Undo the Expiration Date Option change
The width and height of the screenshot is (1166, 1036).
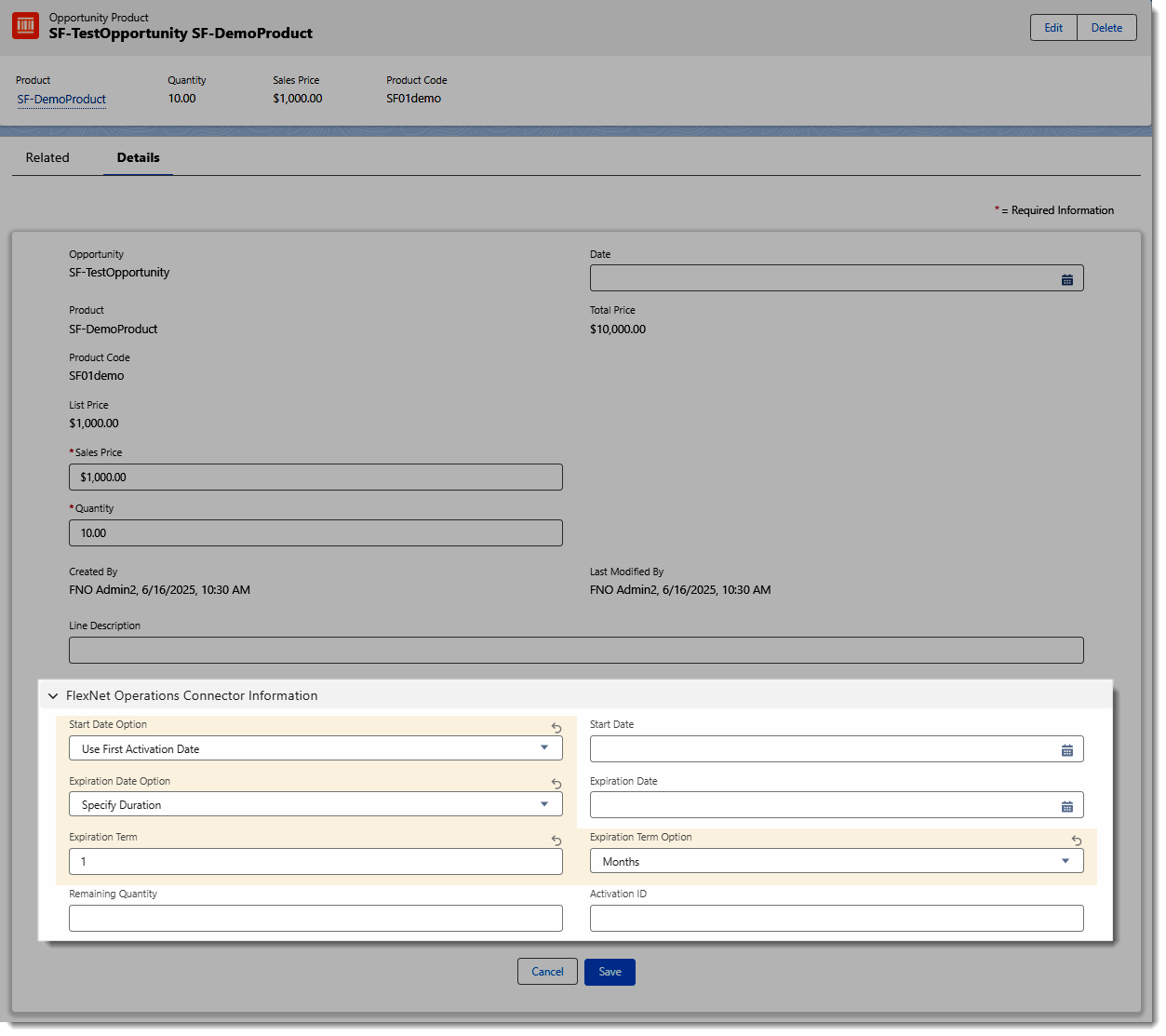pyautogui.click(x=556, y=784)
